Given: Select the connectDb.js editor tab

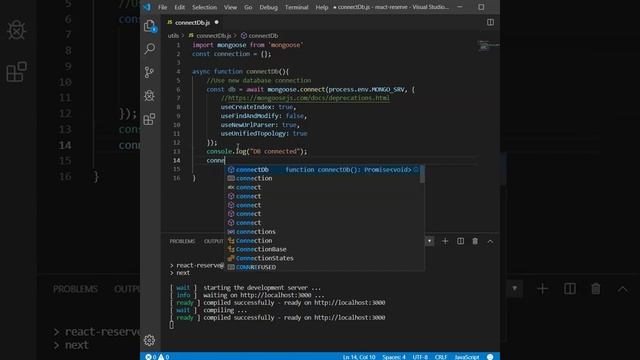Looking at the screenshot, I should pyautogui.click(x=192, y=22).
